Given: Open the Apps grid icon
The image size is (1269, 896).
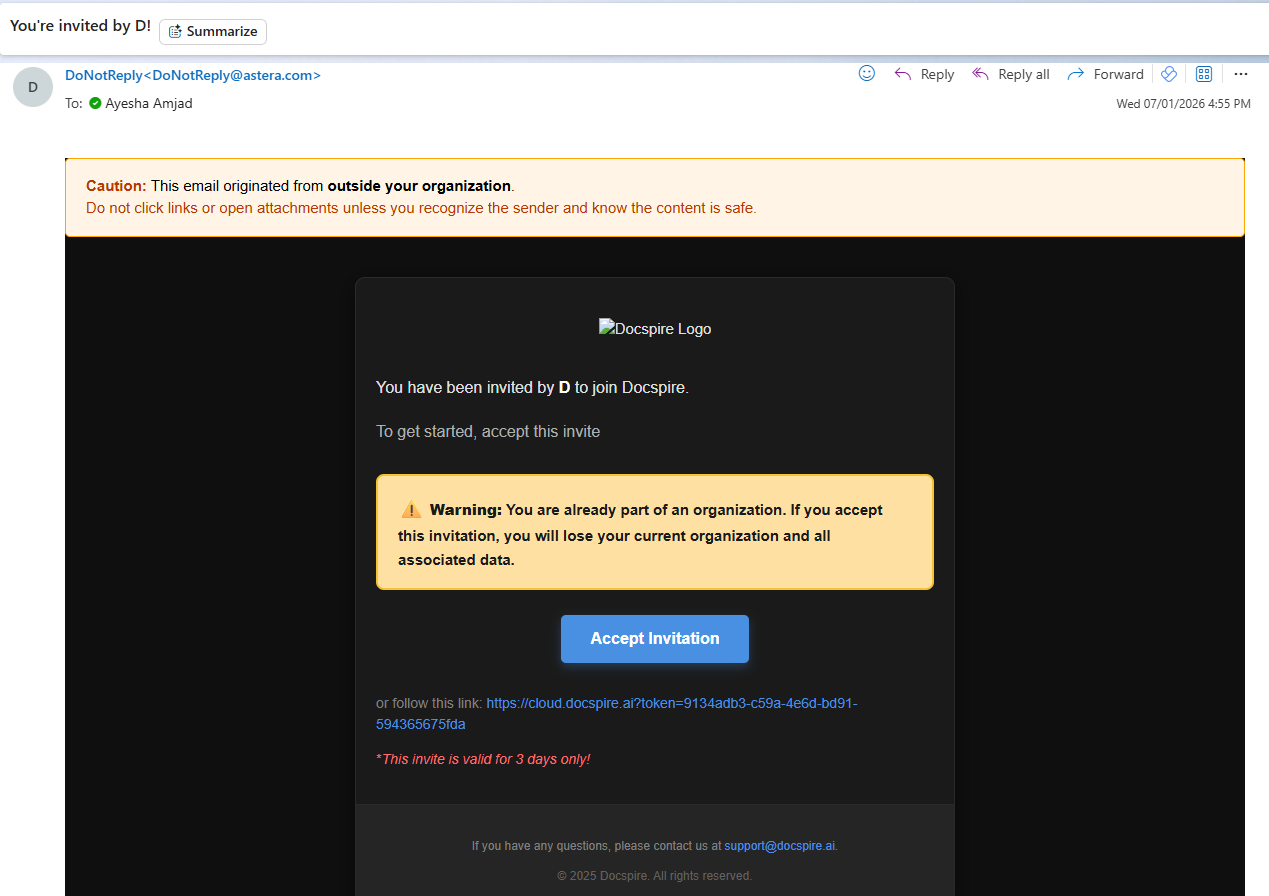Looking at the screenshot, I should click(1204, 74).
